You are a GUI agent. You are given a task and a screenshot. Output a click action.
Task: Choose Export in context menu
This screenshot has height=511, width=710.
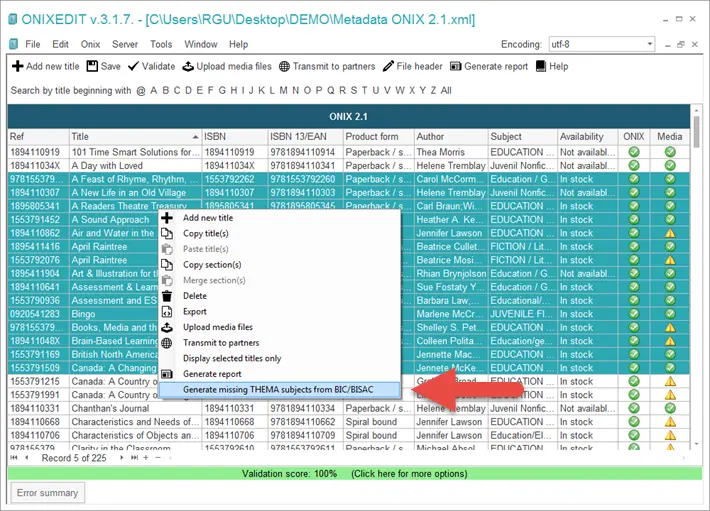pyautogui.click(x=280, y=312)
